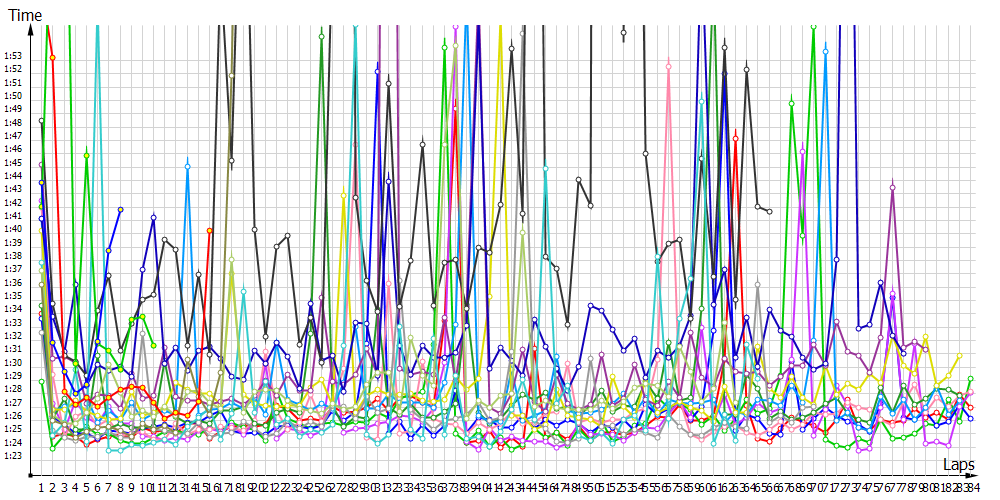Select the violet peak at 1:46 around lap 69
This screenshot has height=500, width=1000.
802,151
